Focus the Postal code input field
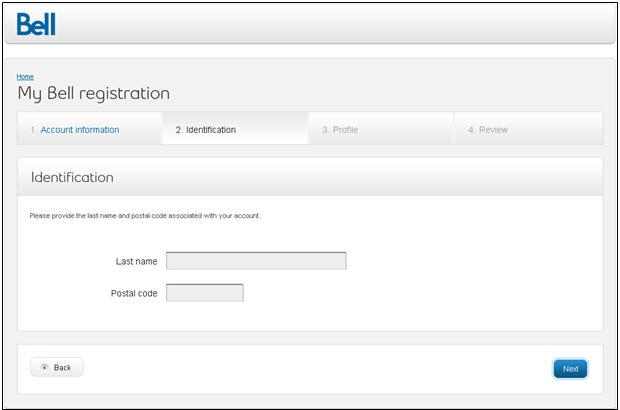 pyautogui.click(x=205, y=293)
